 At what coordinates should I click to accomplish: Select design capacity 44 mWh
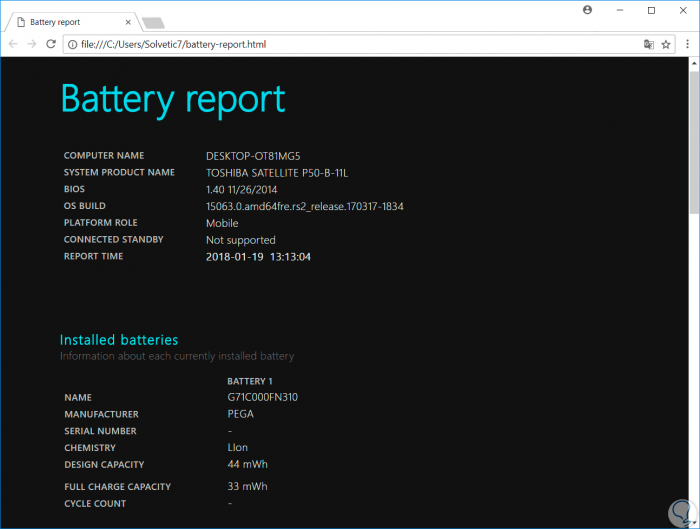click(247, 464)
